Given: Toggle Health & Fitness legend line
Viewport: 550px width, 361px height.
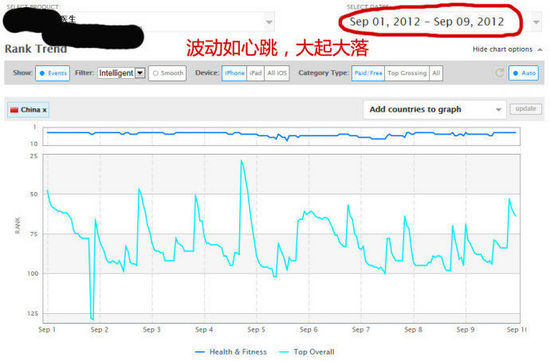Looking at the screenshot, I should tap(230, 352).
